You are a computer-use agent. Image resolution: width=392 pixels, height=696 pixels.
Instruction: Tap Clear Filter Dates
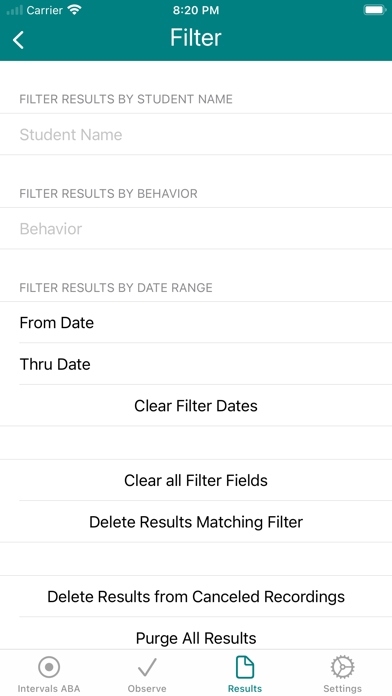point(196,405)
